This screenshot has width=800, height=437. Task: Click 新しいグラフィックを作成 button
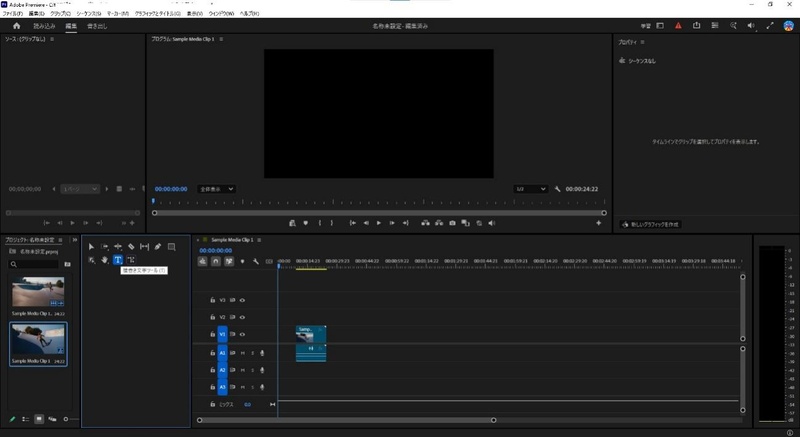pyautogui.click(x=651, y=224)
